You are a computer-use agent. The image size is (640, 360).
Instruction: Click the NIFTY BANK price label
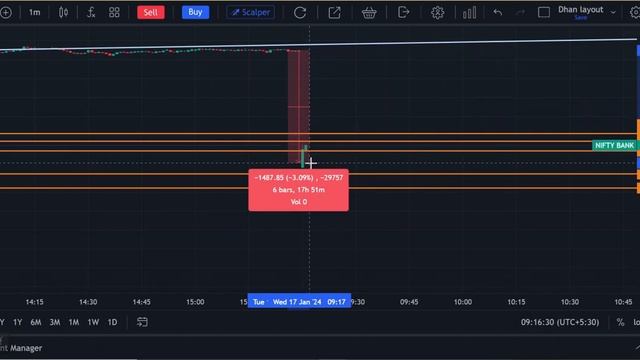pos(614,145)
